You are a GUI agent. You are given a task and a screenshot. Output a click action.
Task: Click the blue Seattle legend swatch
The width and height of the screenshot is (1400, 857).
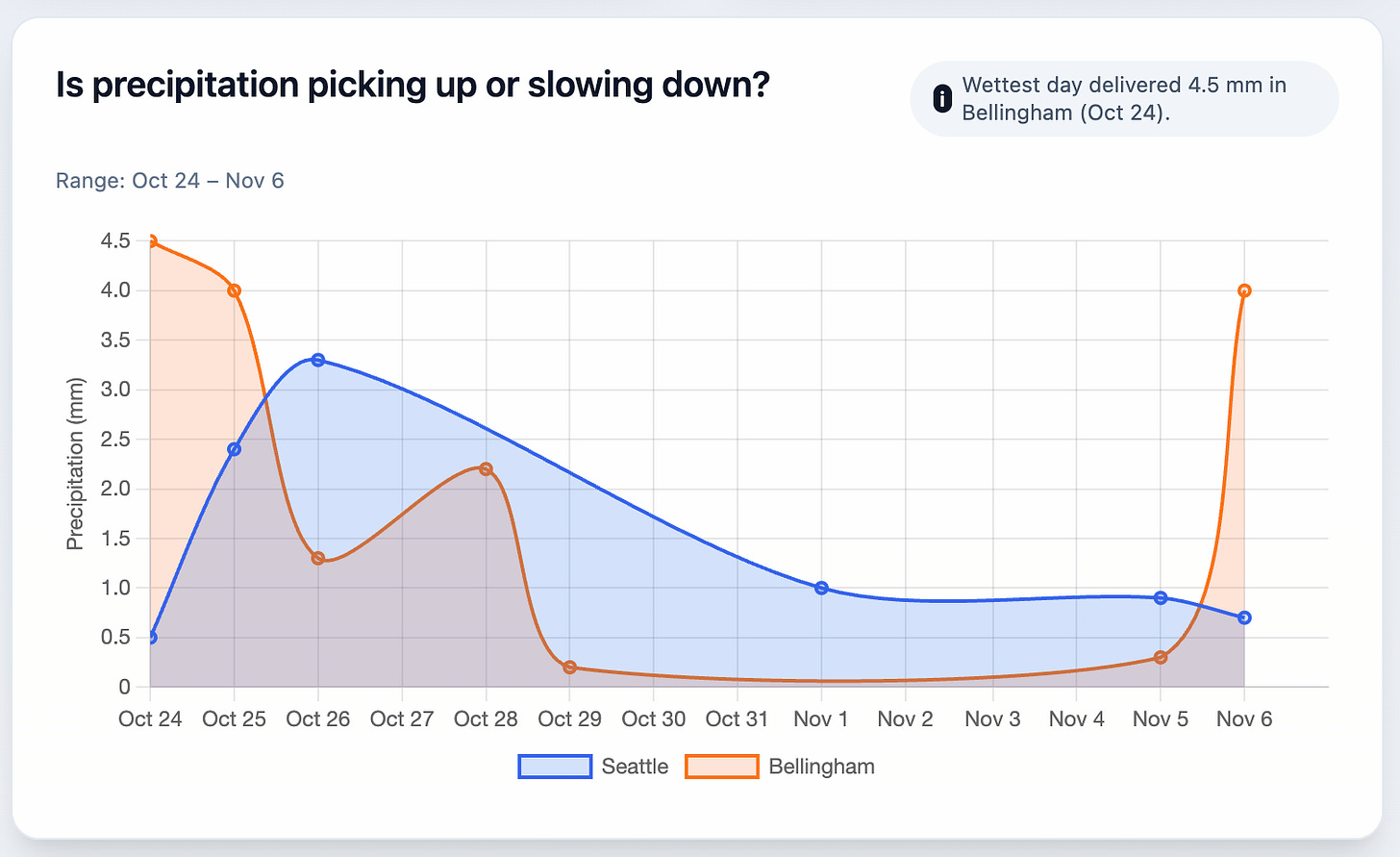click(x=555, y=767)
